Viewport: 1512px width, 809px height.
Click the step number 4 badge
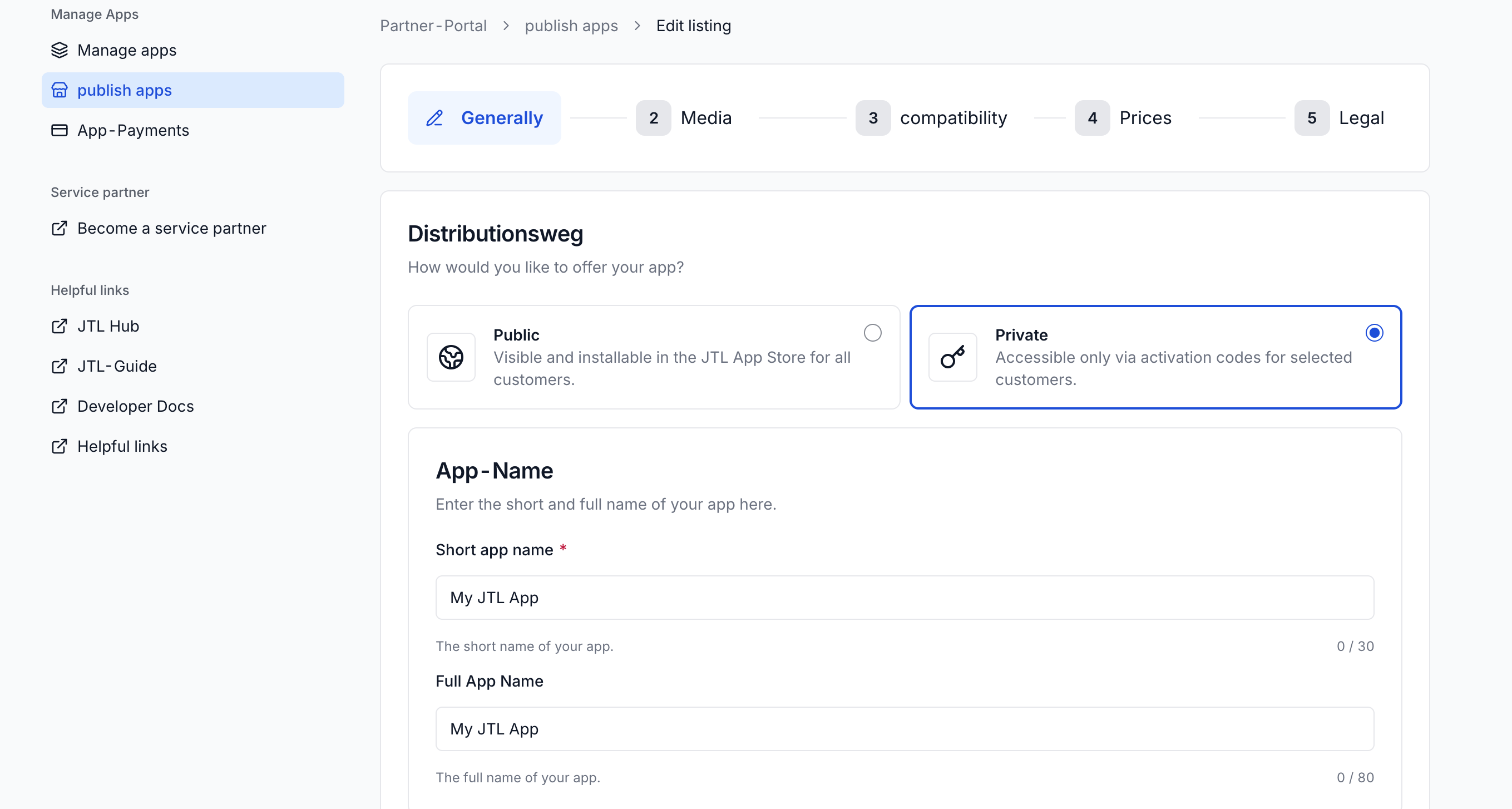(x=1092, y=118)
